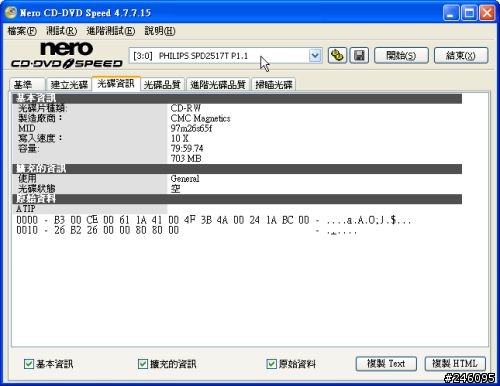Click the General usage value
The width and height of the screenshot is (500, 386).
(185, 179)
